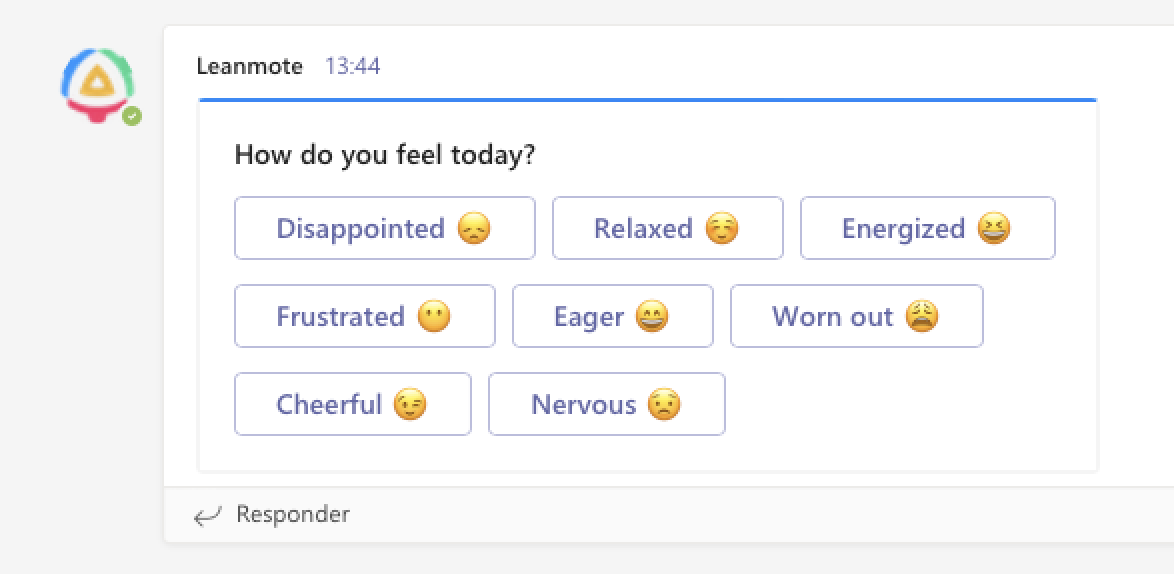Click the Leanmote bot avatar icon
Screen dimensions: 1174x574
[97, 84]
